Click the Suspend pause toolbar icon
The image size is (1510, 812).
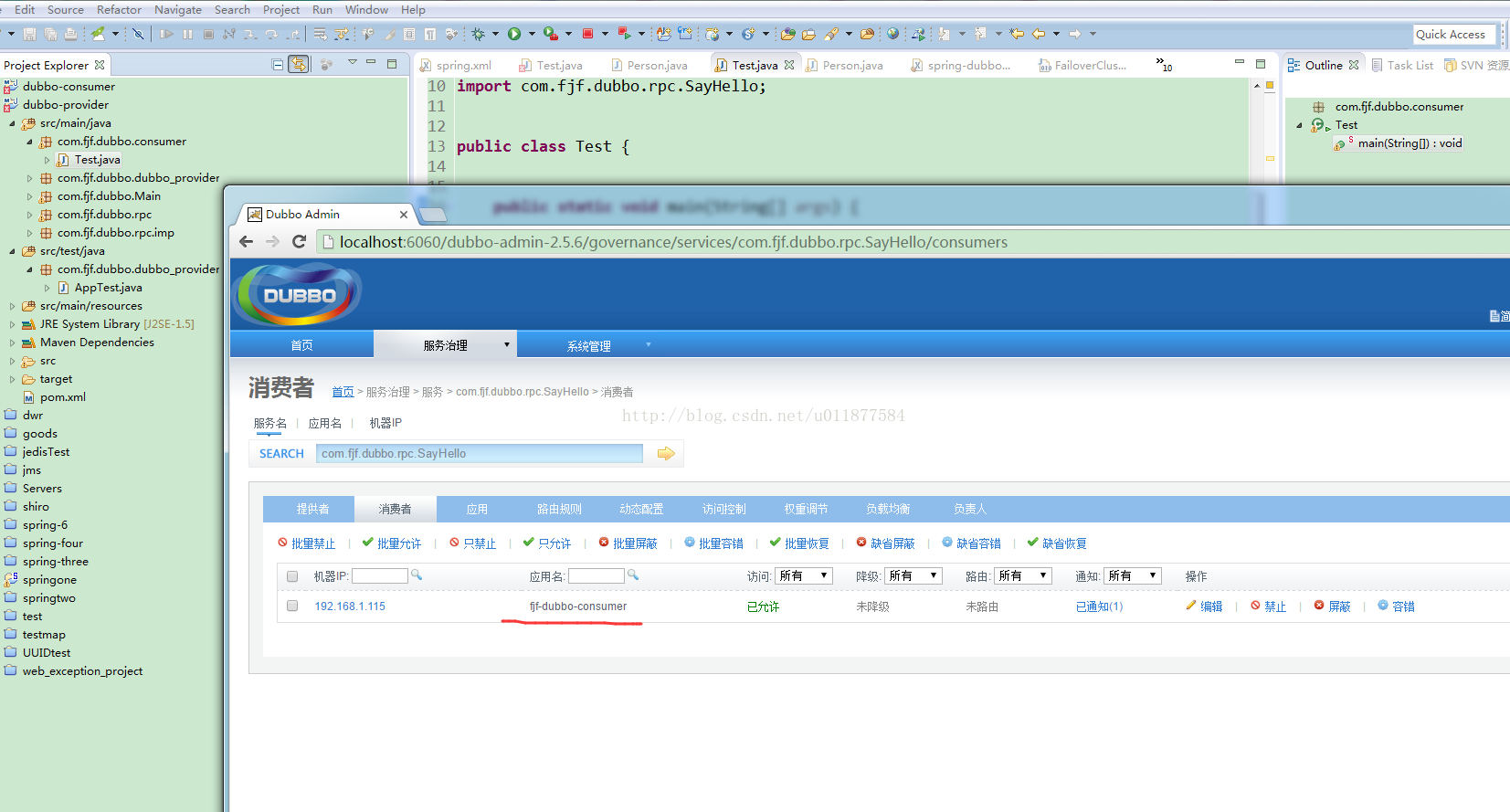[x=187, y=34]
